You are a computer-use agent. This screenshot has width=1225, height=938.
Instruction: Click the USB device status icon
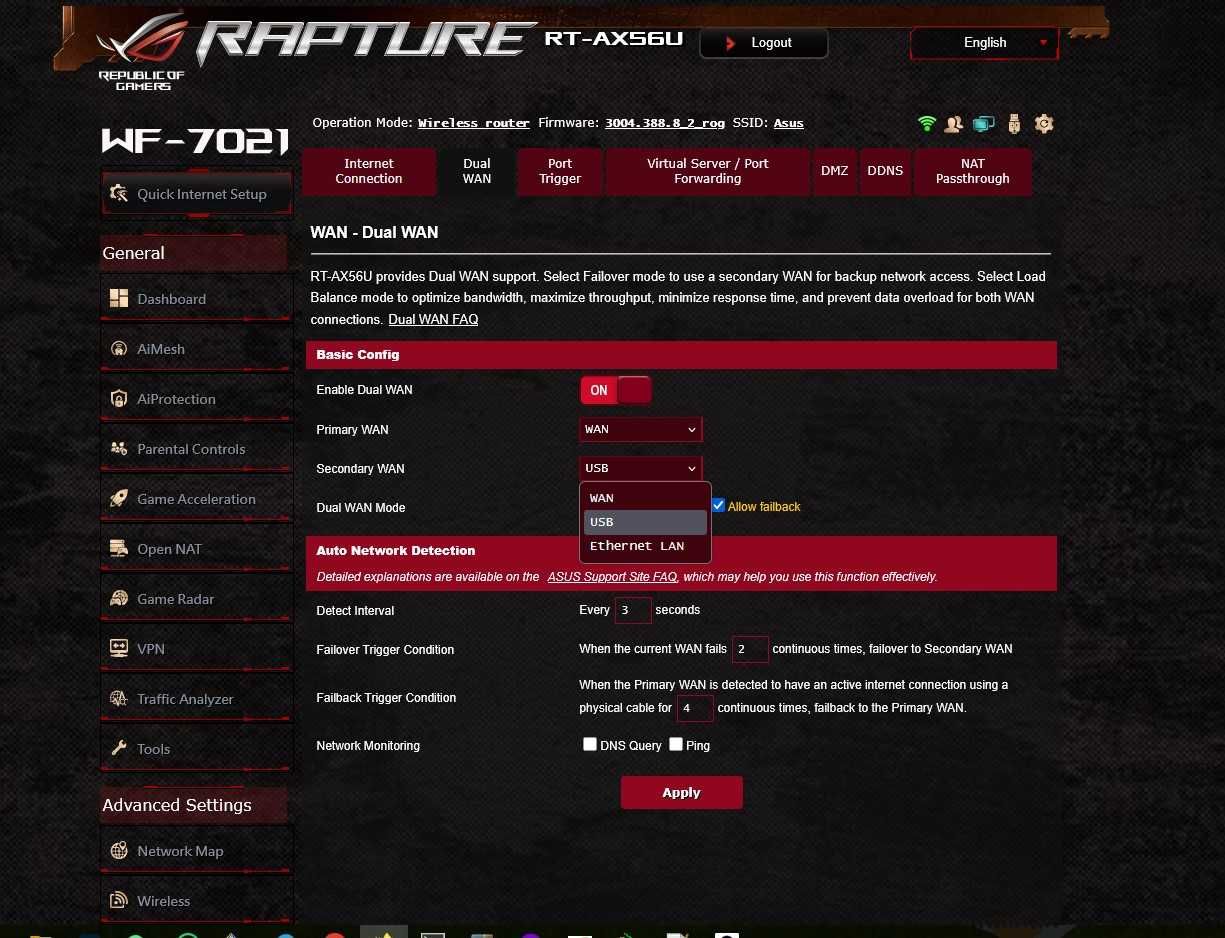coord(1015,124)
